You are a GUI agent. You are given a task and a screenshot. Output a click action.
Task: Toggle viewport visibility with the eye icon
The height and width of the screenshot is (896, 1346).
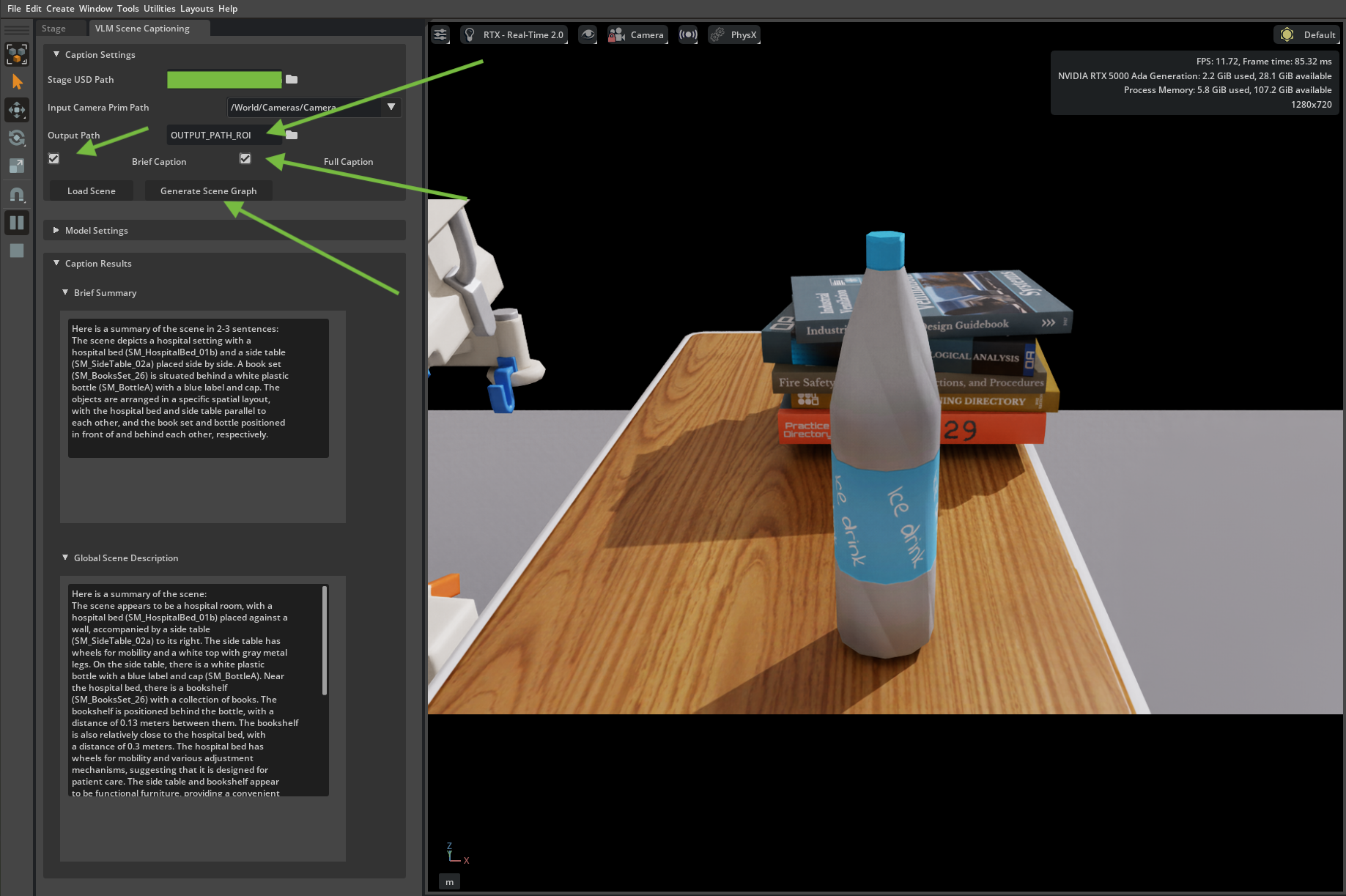pos(588,34)
